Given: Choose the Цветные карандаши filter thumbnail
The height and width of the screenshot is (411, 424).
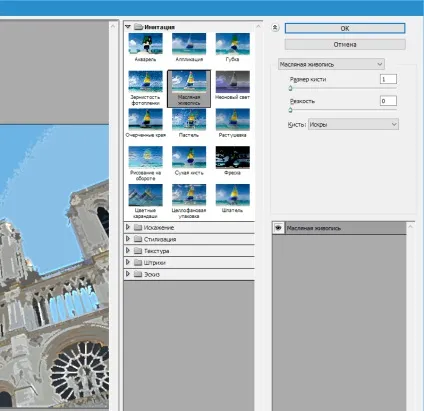Looking at the screenshot, I should [x=146, y=195].
